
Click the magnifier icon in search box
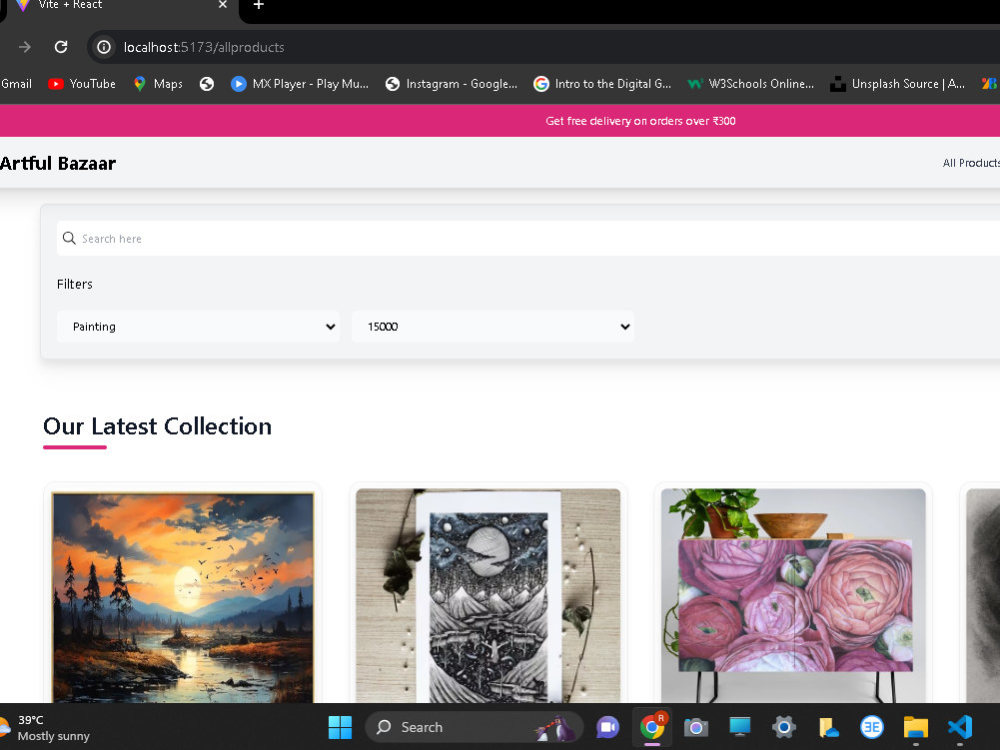(x=69, y=238)
